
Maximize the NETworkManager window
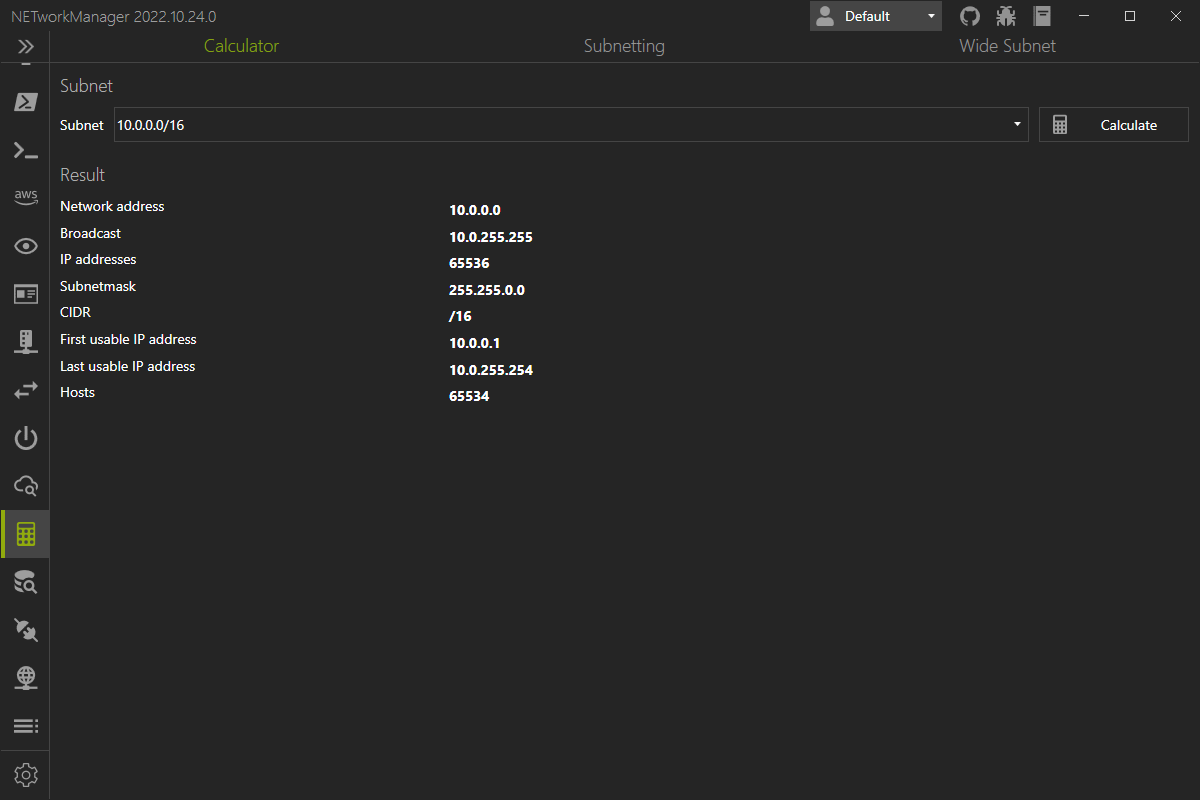click(1130, 16)
